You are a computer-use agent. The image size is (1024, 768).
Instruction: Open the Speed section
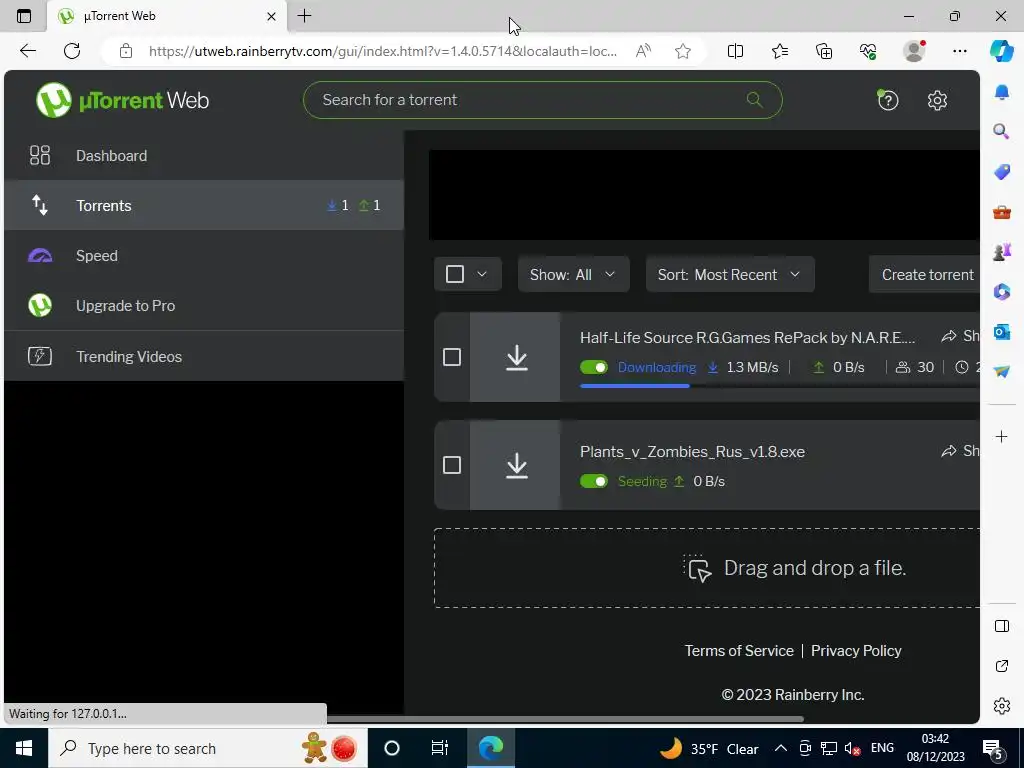(204, 255)
